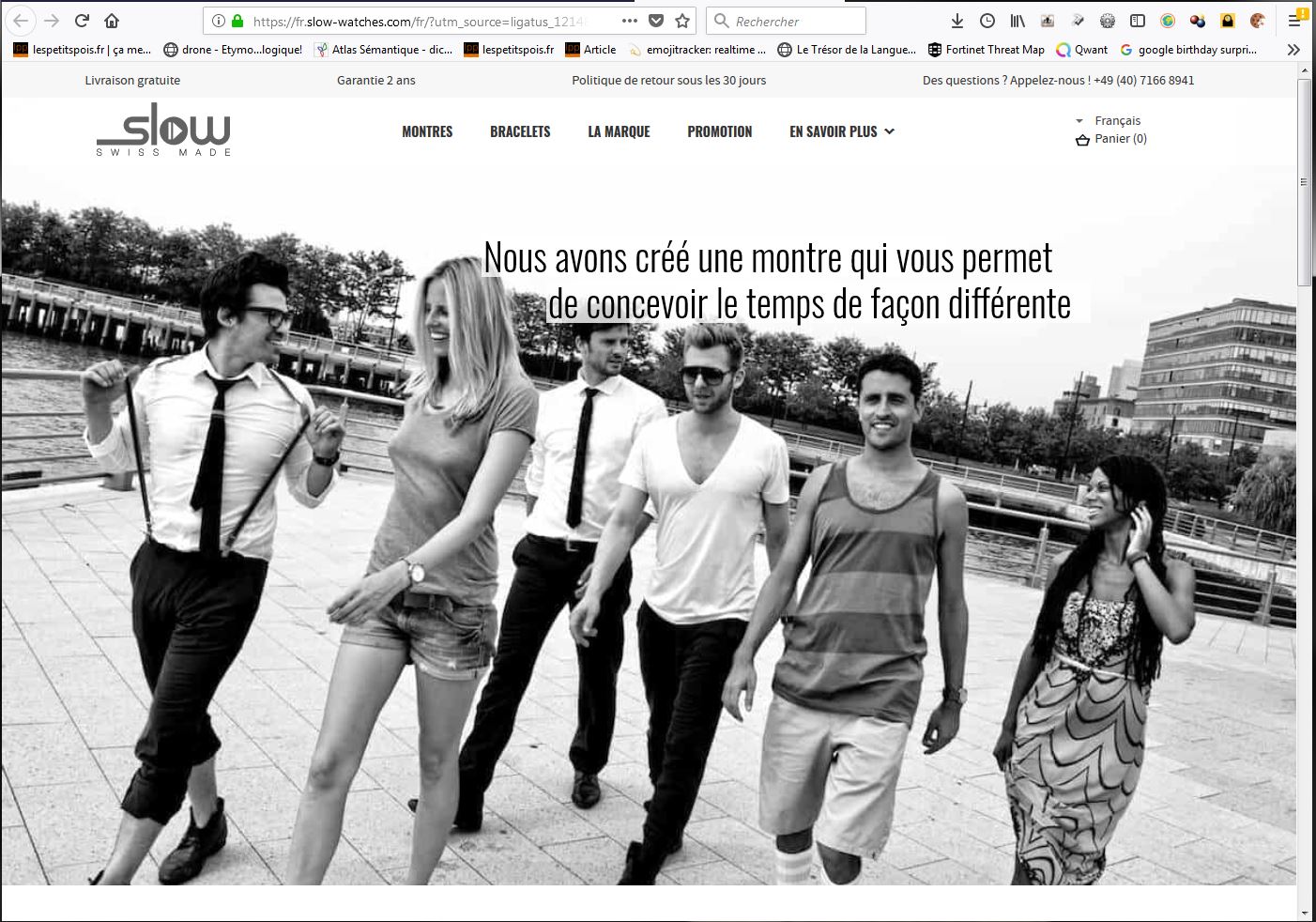The height and width of the screenshot is (922, 1316).
Task: Click the phone number '+49 (40) 7166 8941' text
Action: [x=1144, y=81]
